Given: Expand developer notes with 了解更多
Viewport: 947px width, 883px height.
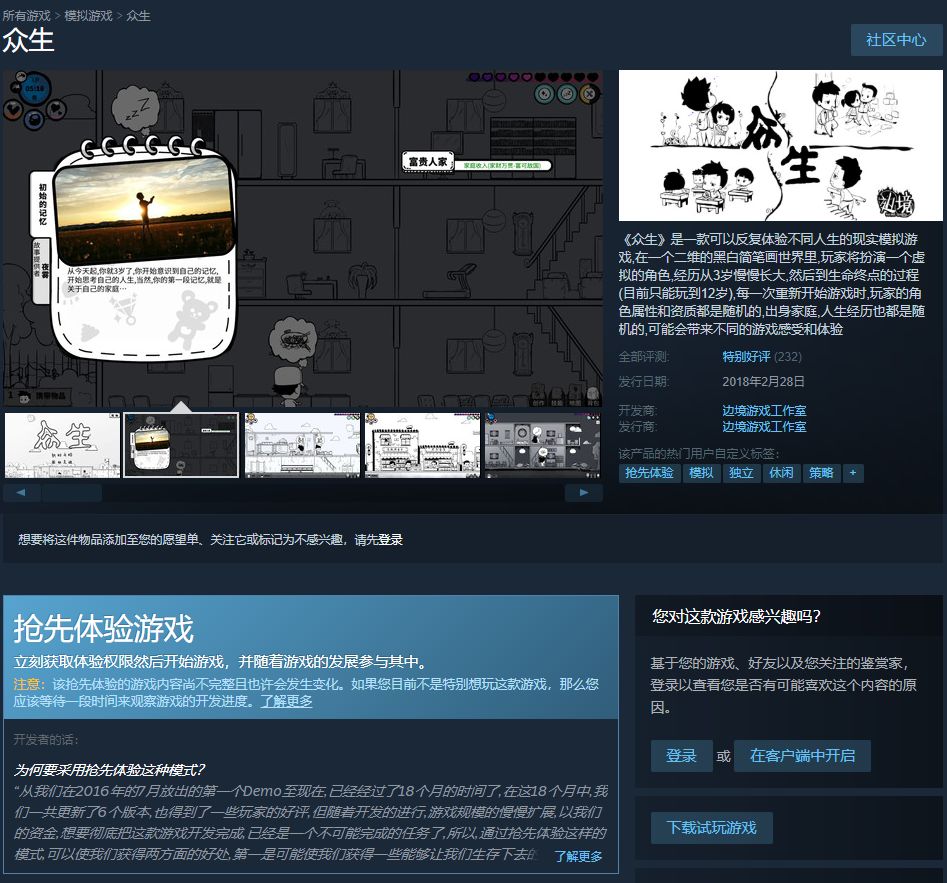Looking at the screenshot, I should (579, 856).
